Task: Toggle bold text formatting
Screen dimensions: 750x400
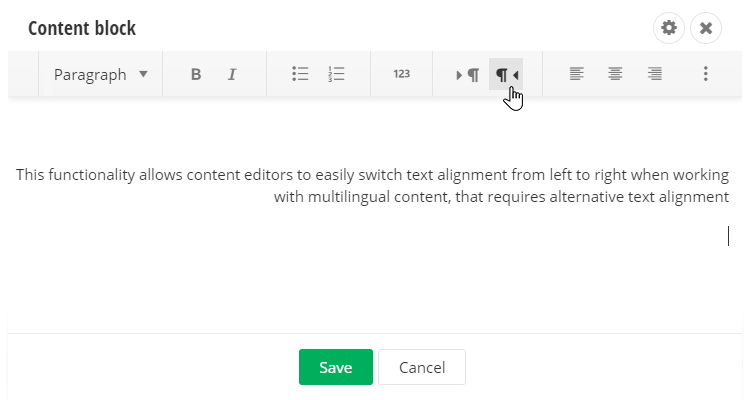Action: pyautogui.click(x=196, y=74)
